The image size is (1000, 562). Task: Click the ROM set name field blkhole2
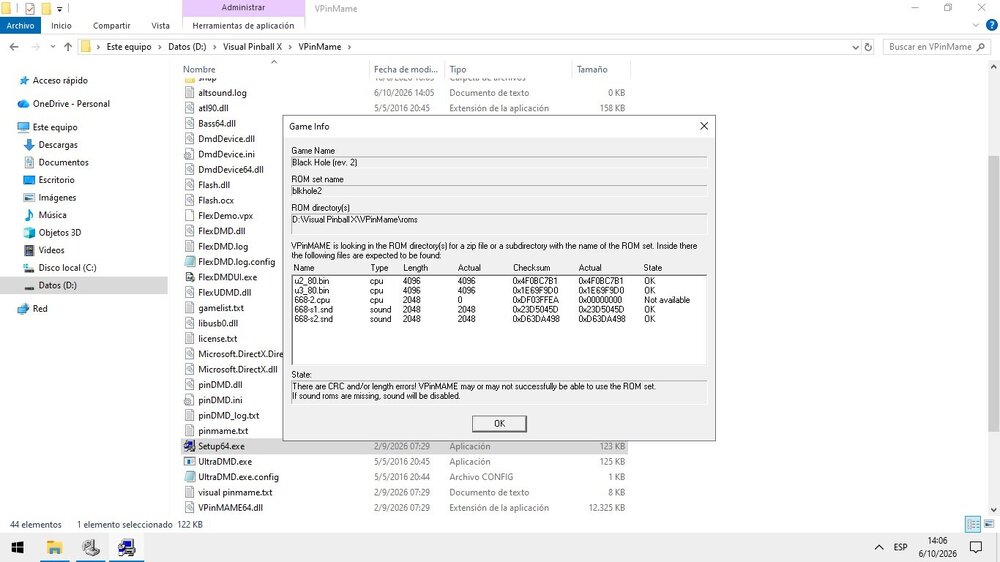[499, 191]
